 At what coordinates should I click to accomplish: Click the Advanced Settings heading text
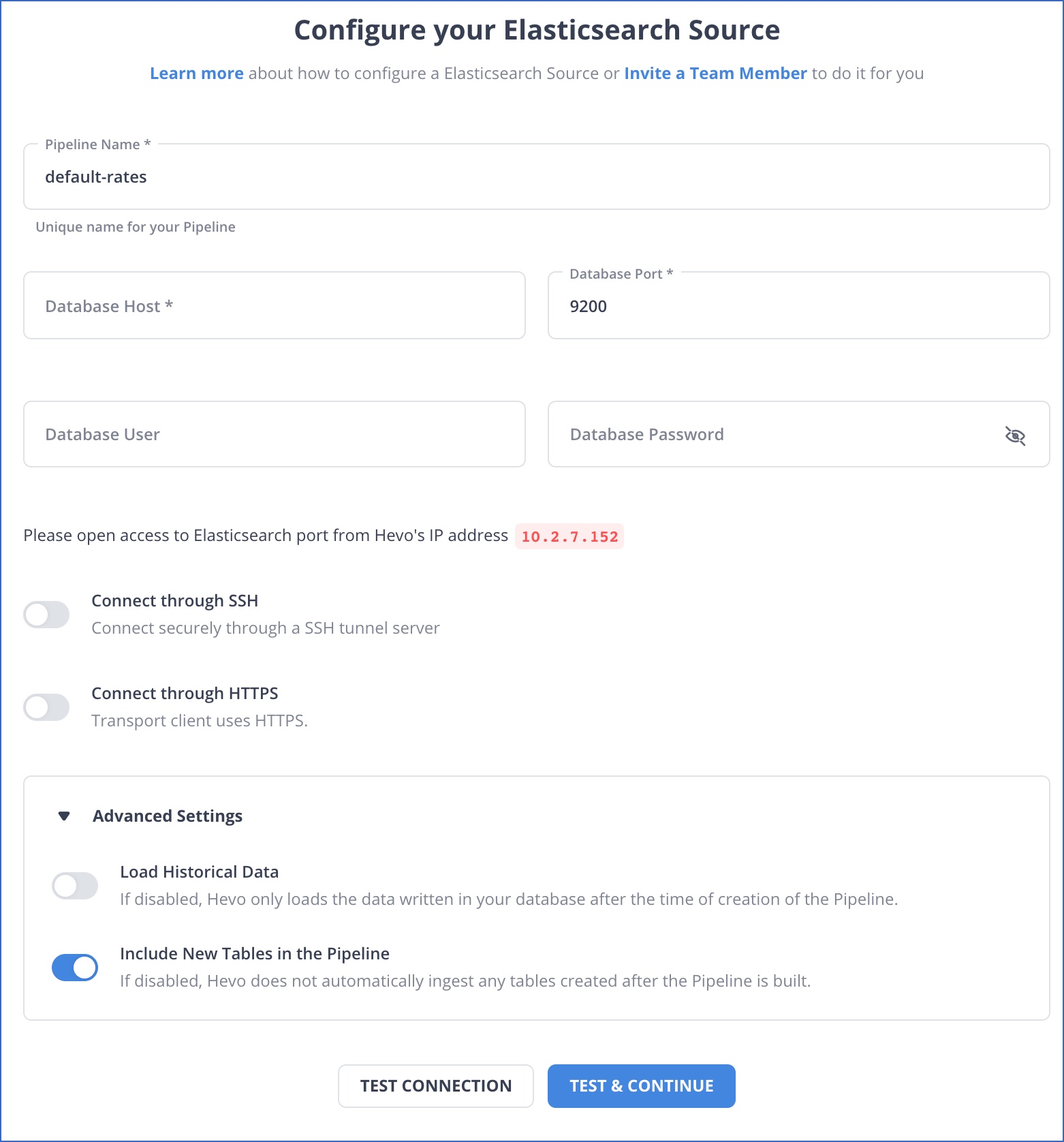point(168,816)
